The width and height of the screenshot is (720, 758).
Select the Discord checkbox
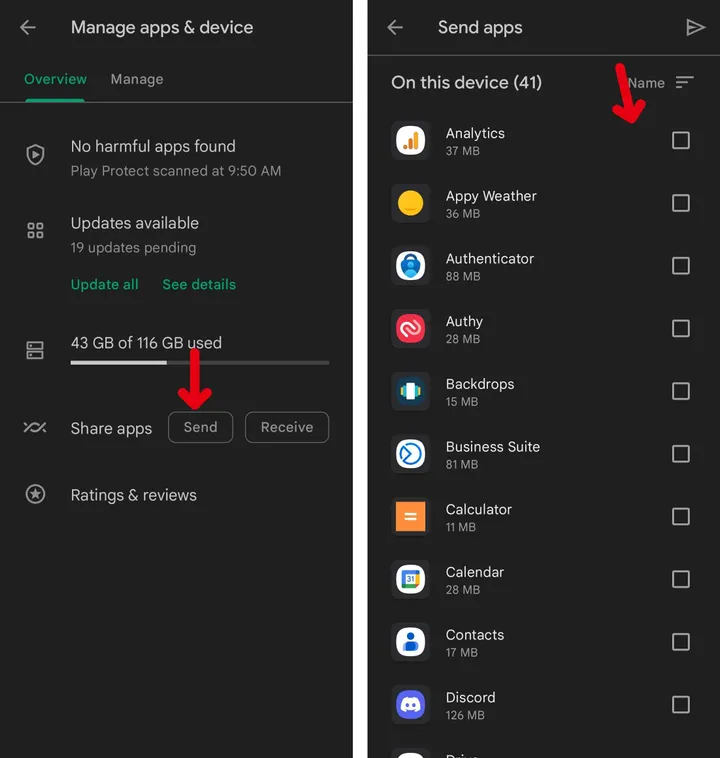coord(681,704)
